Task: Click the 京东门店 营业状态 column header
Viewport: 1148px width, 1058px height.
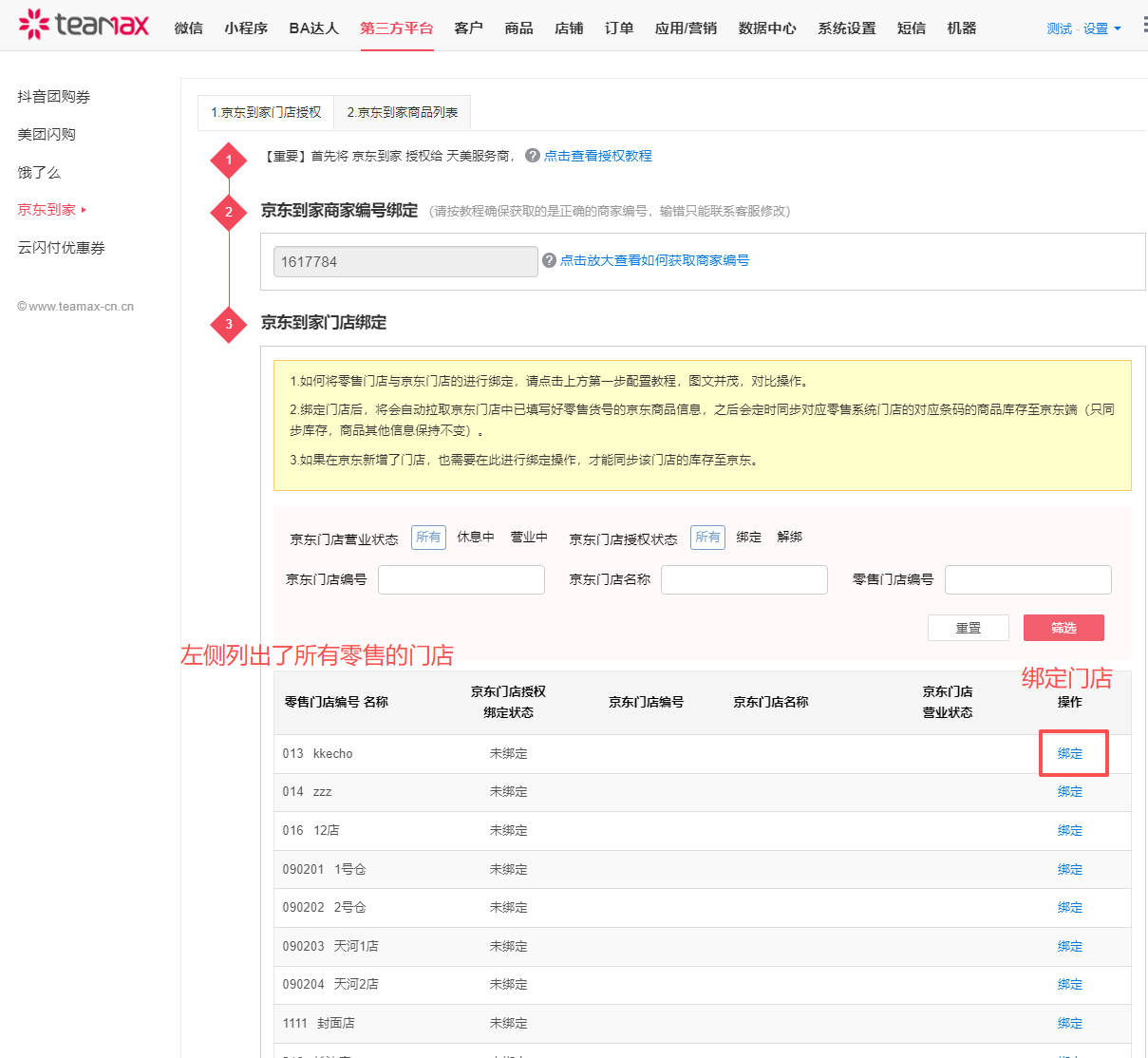Action: 948,702
